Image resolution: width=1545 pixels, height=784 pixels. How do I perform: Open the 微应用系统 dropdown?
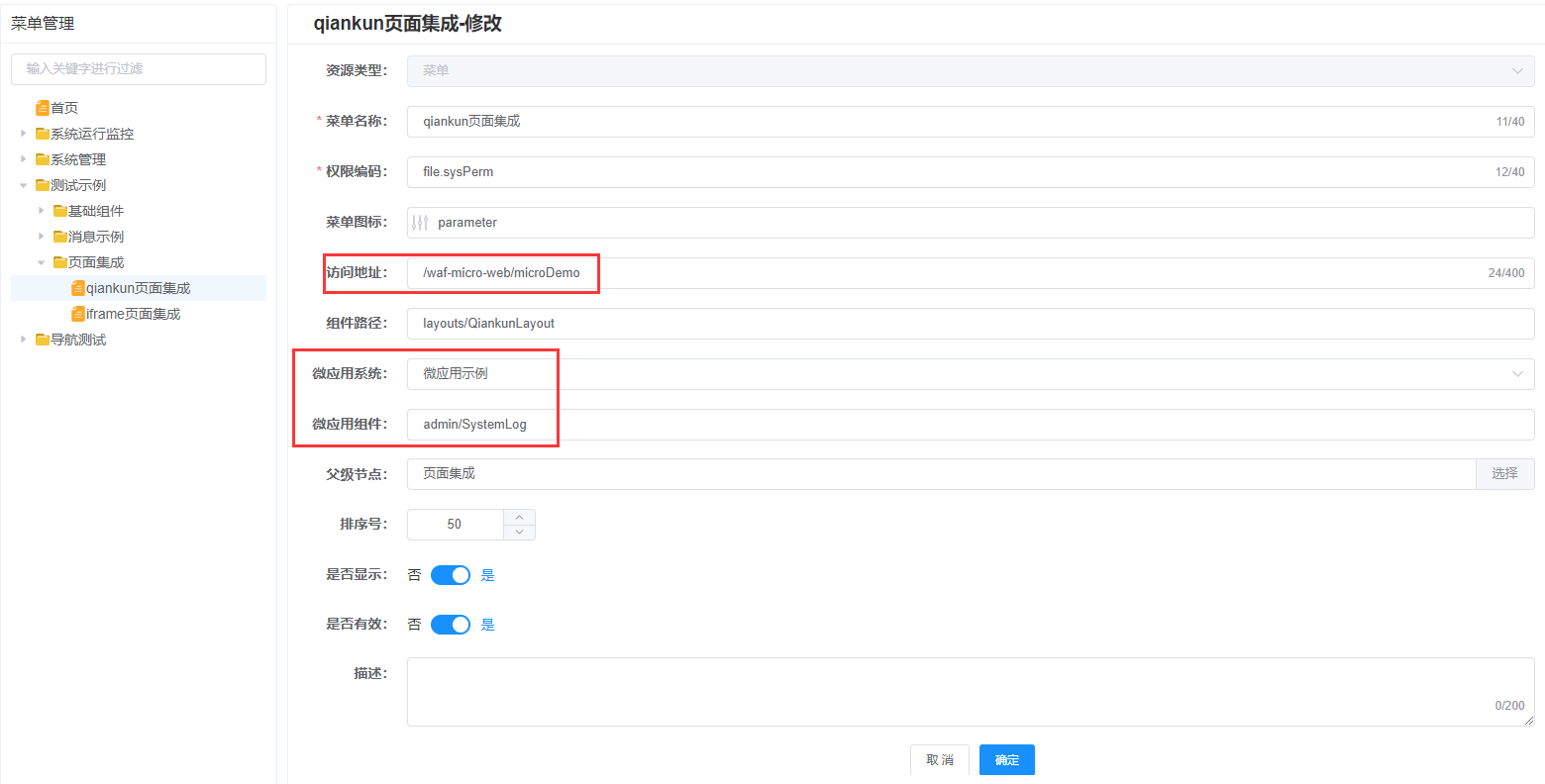coord(969,374)
